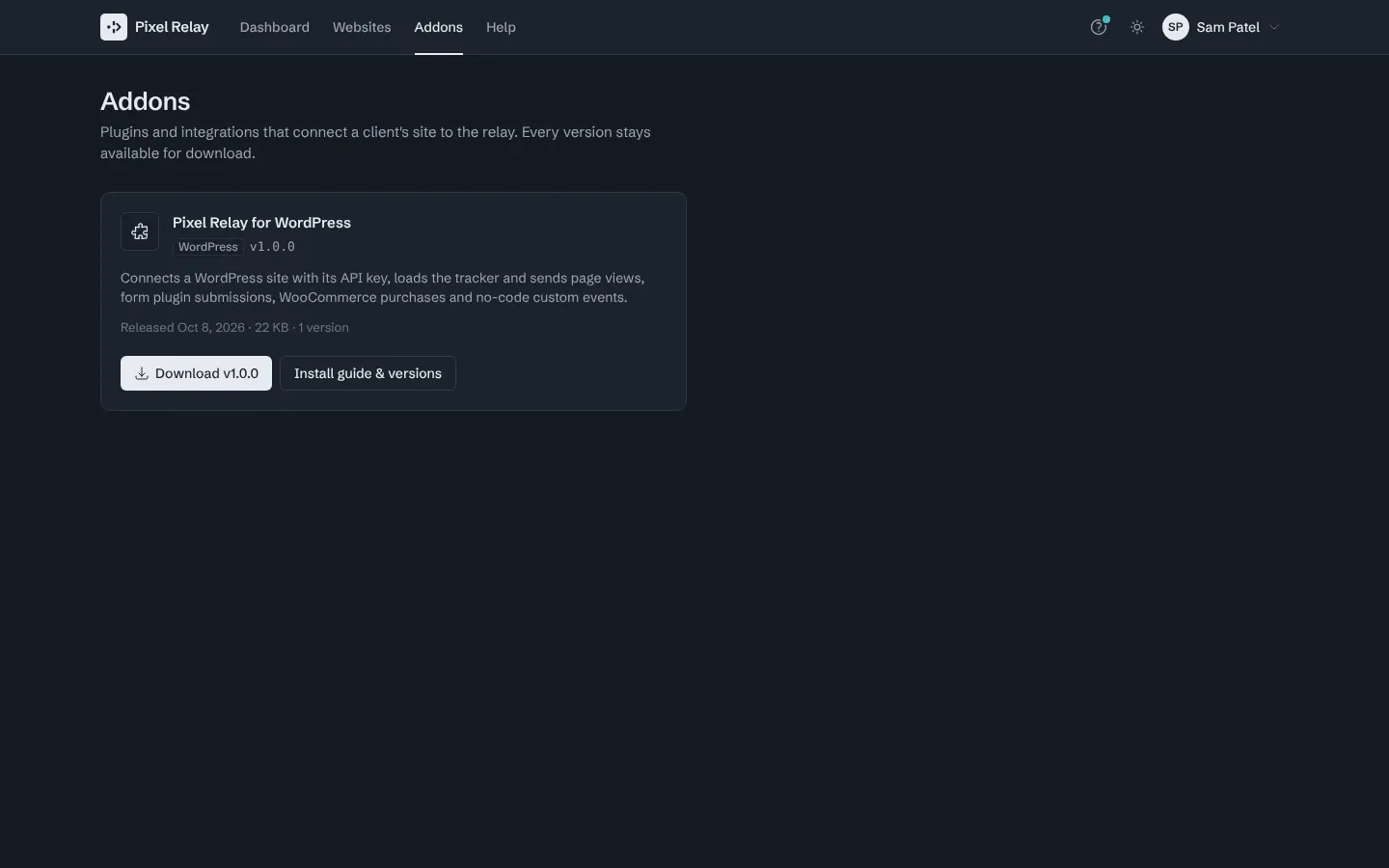Click the addon description starting 'Connects a WordPress site'

(383, 287)
